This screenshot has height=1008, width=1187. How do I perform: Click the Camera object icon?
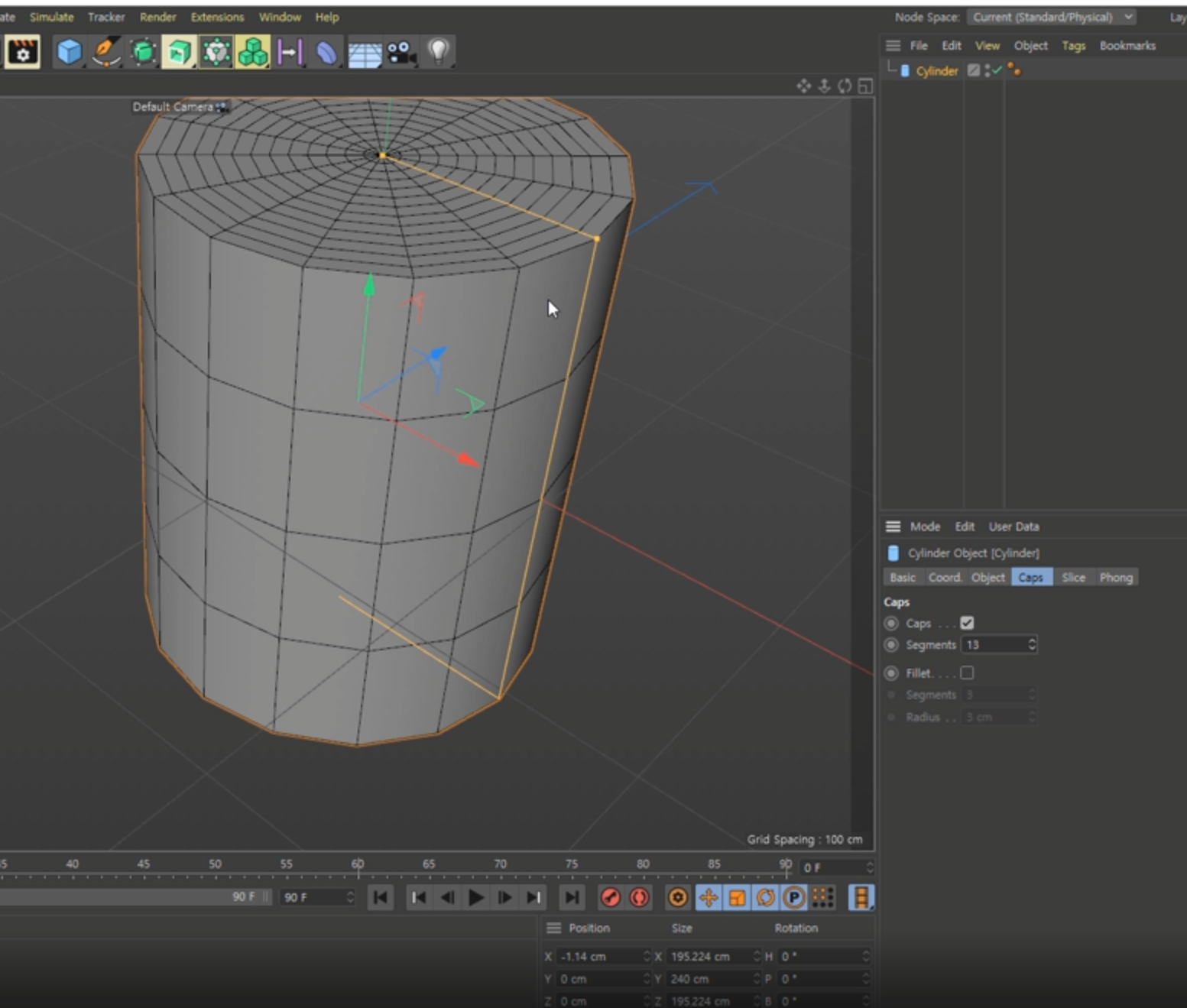(401, 53)
